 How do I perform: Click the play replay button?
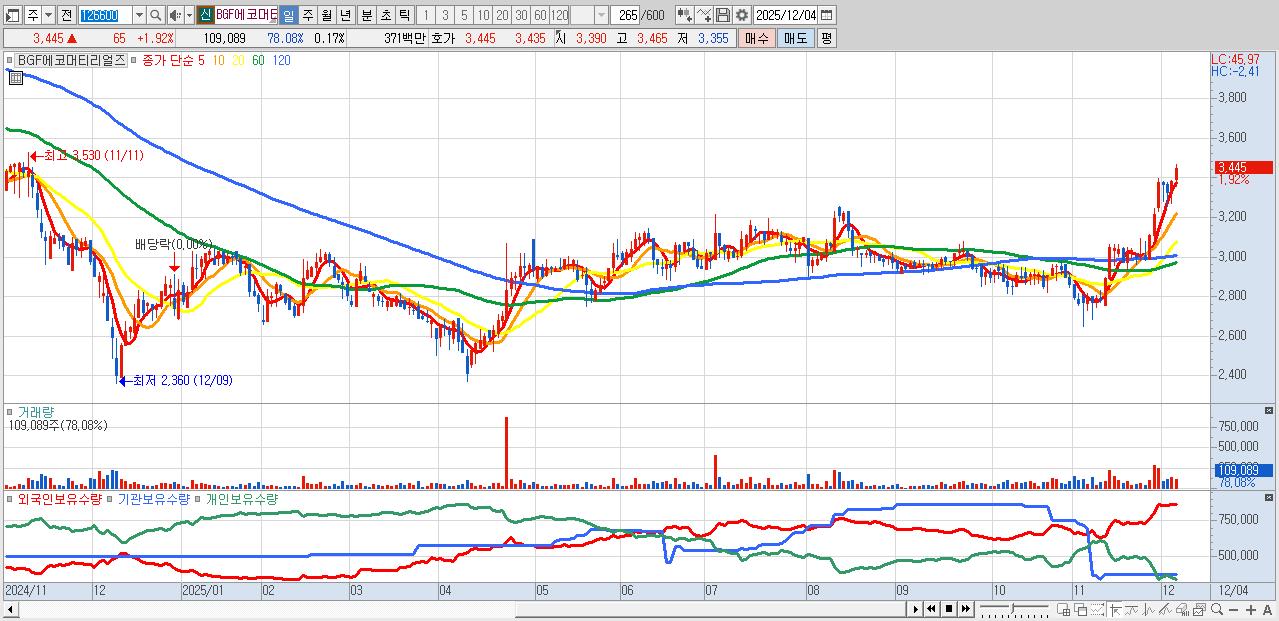(916, 609)
